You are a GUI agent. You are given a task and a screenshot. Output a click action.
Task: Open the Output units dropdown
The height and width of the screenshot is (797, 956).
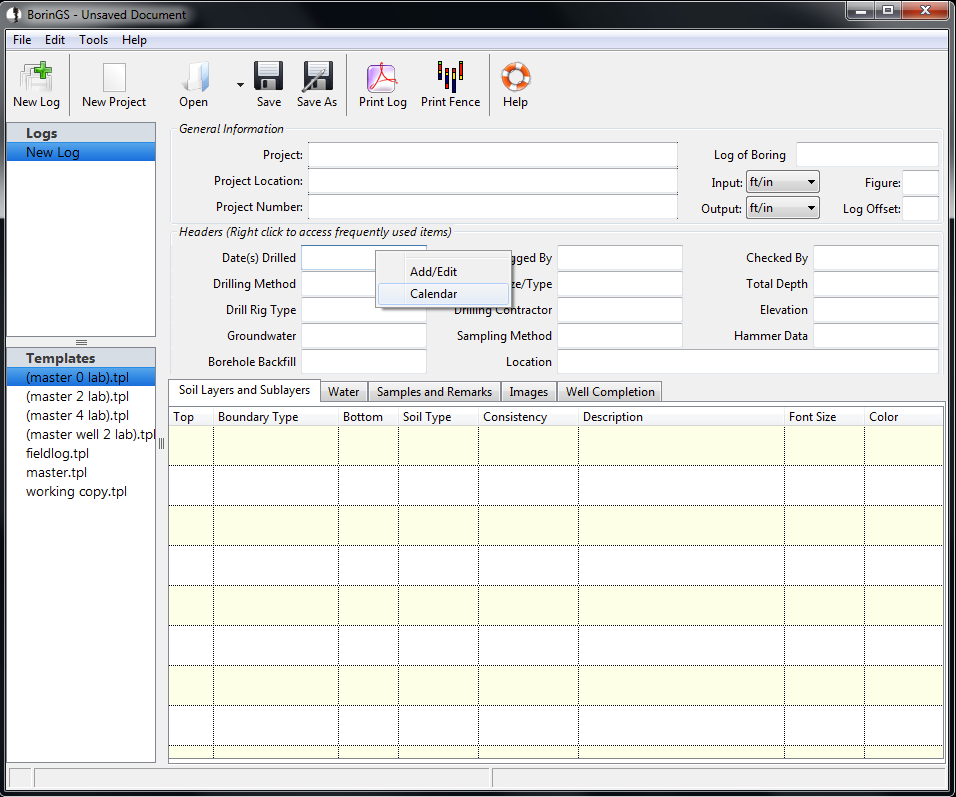[782, 208]
